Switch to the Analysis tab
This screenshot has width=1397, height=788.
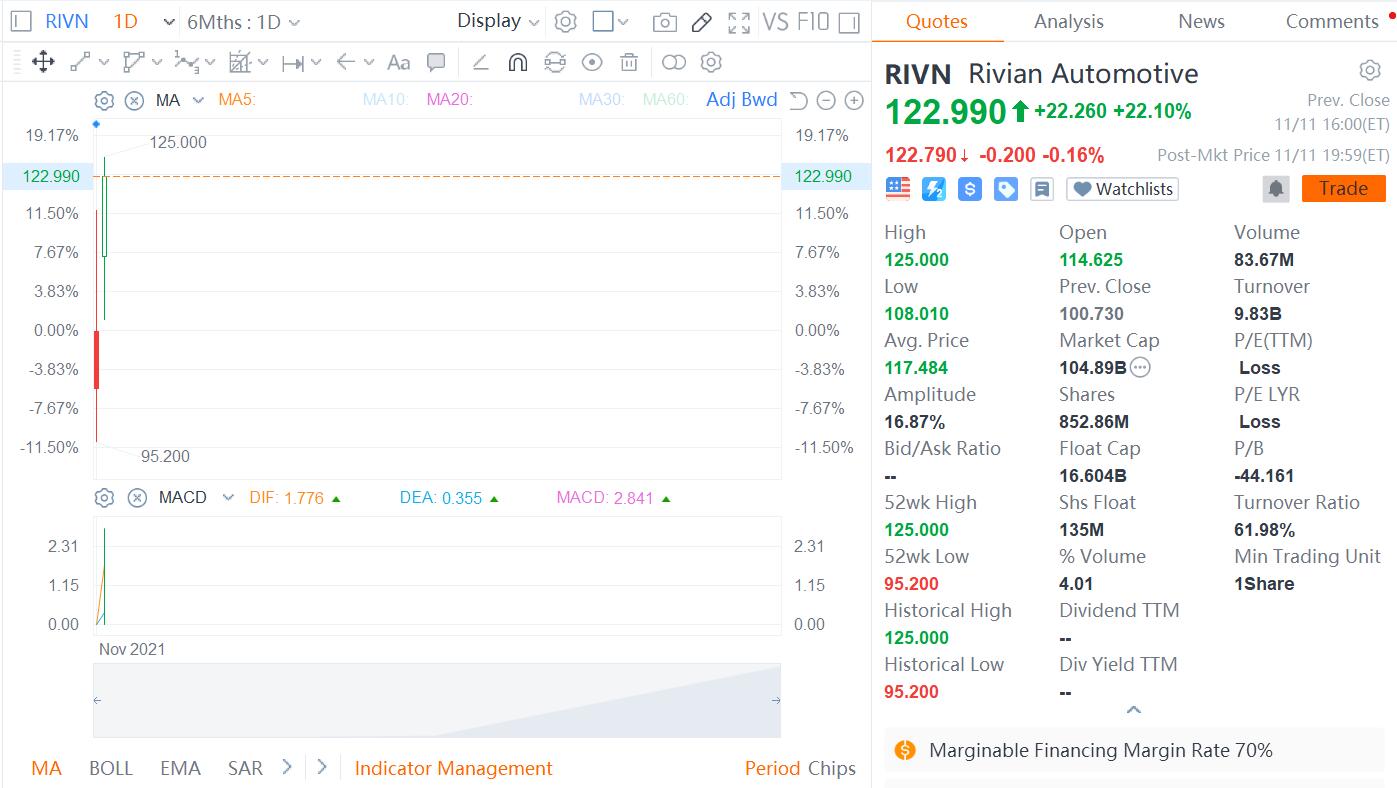[x=1068, y=22]
